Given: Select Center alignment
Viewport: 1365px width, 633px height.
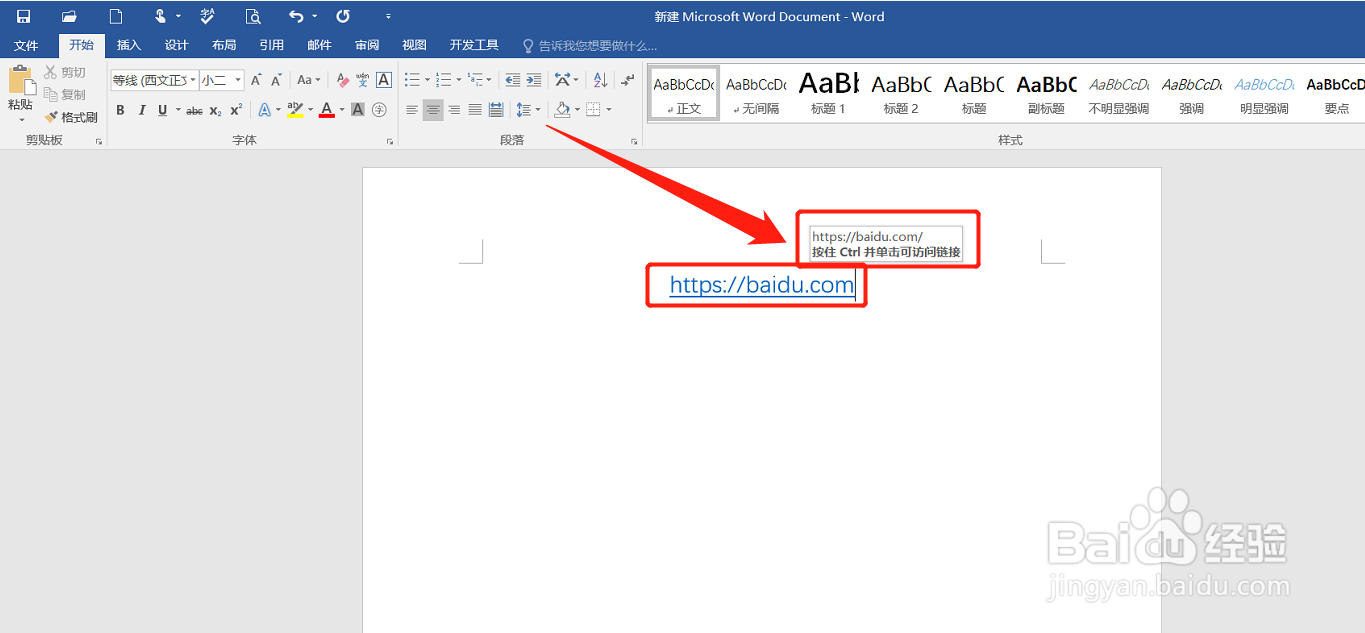Looking at the screenshot, I should pyautogui.click(x=433, y=110).
